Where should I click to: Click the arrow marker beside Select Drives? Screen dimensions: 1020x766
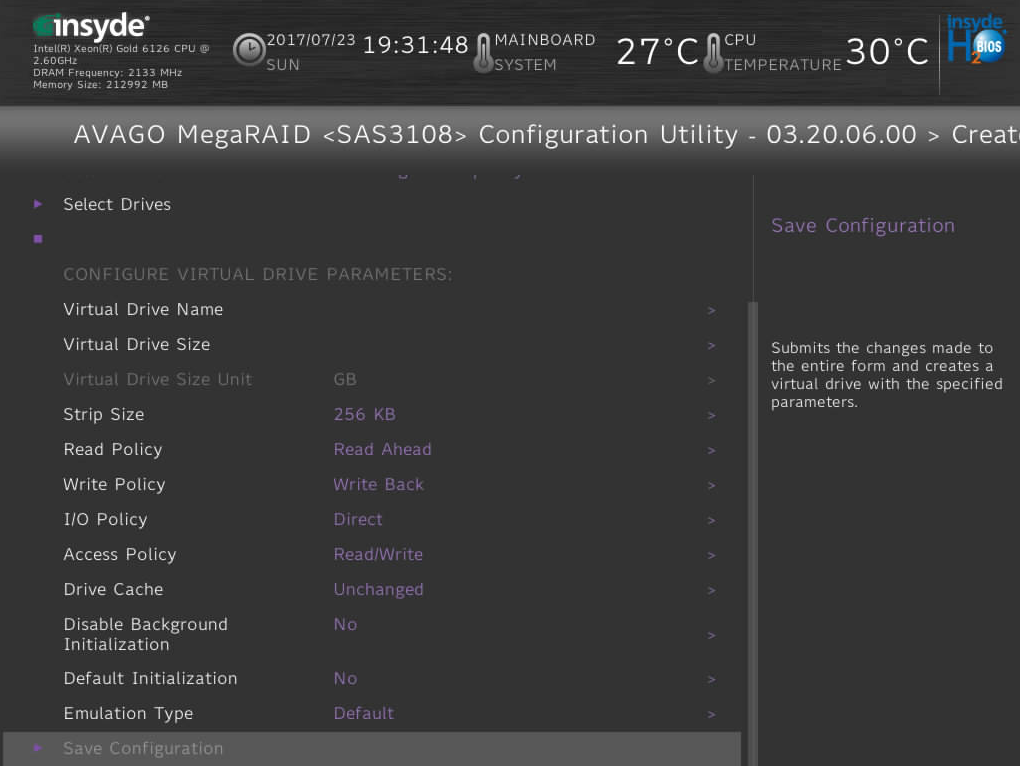[37, 204]
